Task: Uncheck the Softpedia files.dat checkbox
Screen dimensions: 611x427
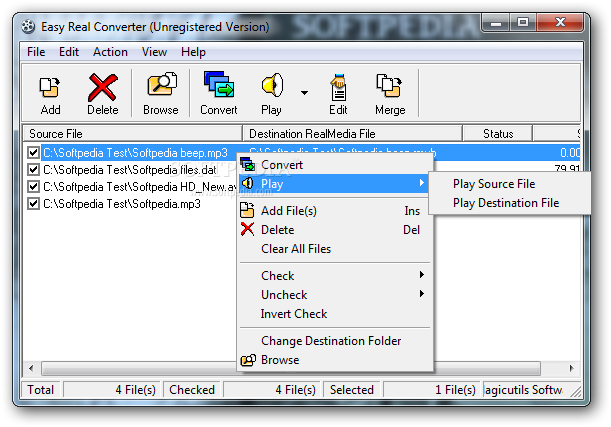Action: [34, 170]
